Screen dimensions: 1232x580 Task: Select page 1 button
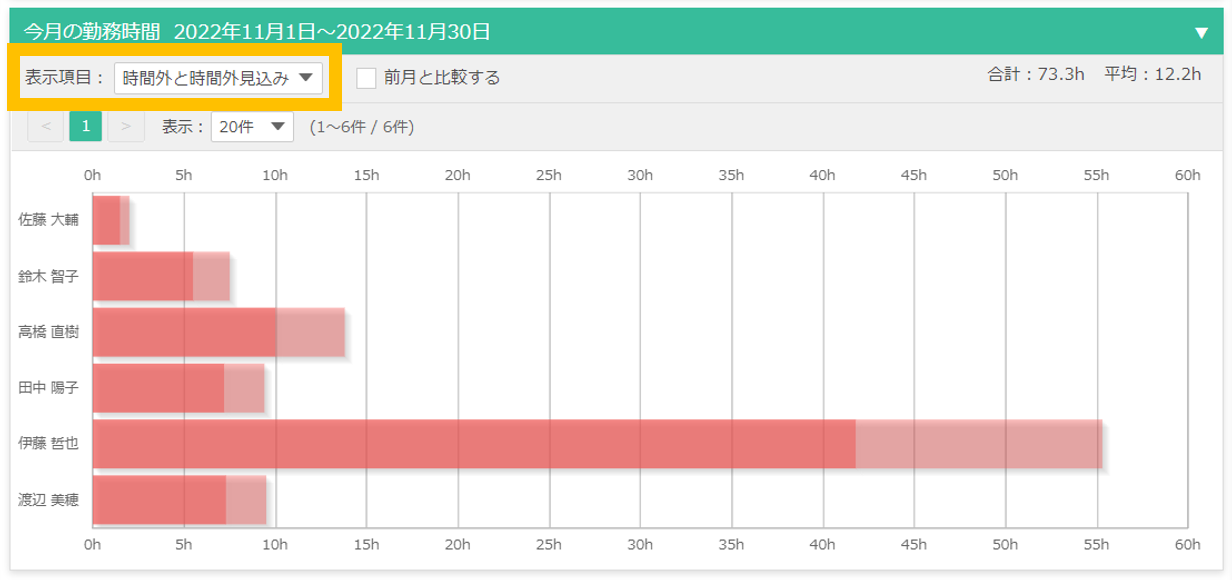point(86,126)
